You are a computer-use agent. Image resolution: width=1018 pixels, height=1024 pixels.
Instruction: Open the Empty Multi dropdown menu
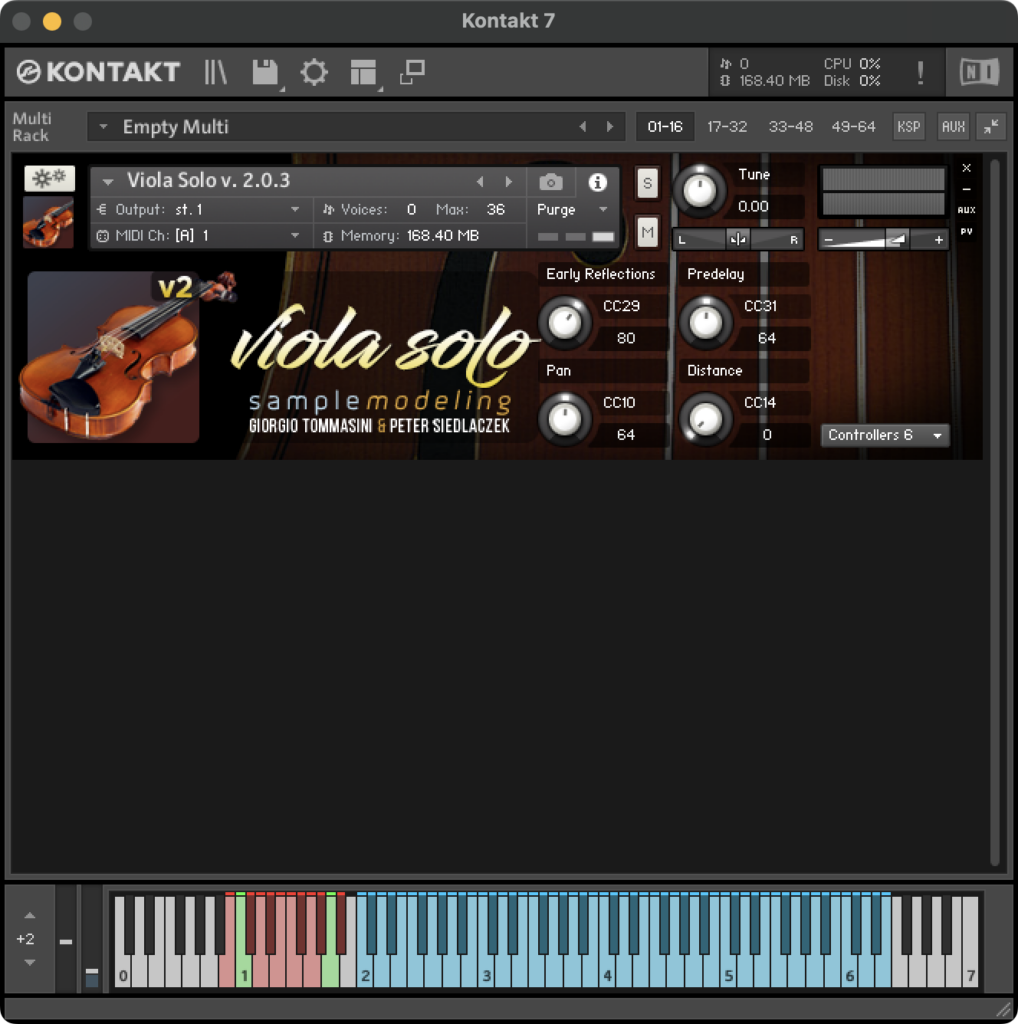pos(103,127)
